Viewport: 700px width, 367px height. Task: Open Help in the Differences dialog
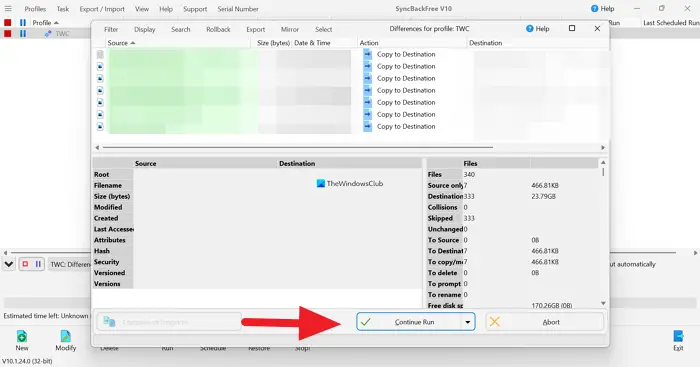(538, 29)
